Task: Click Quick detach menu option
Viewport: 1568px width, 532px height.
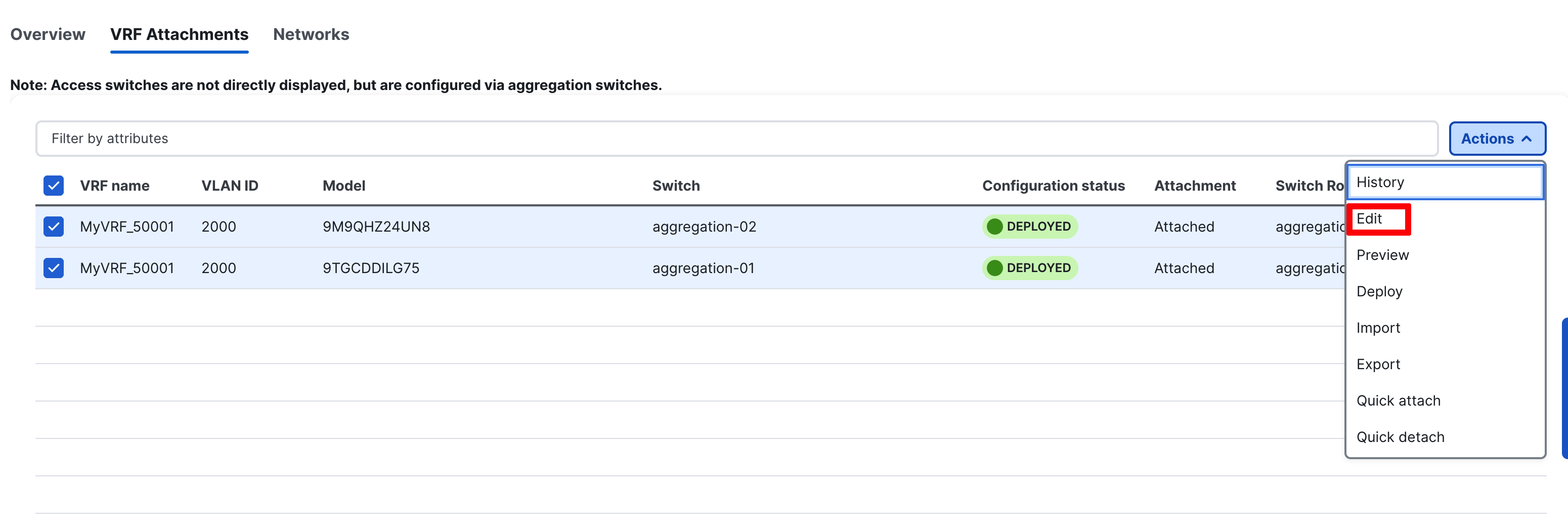Action: pyautogui.click(x=1400, y=437)
